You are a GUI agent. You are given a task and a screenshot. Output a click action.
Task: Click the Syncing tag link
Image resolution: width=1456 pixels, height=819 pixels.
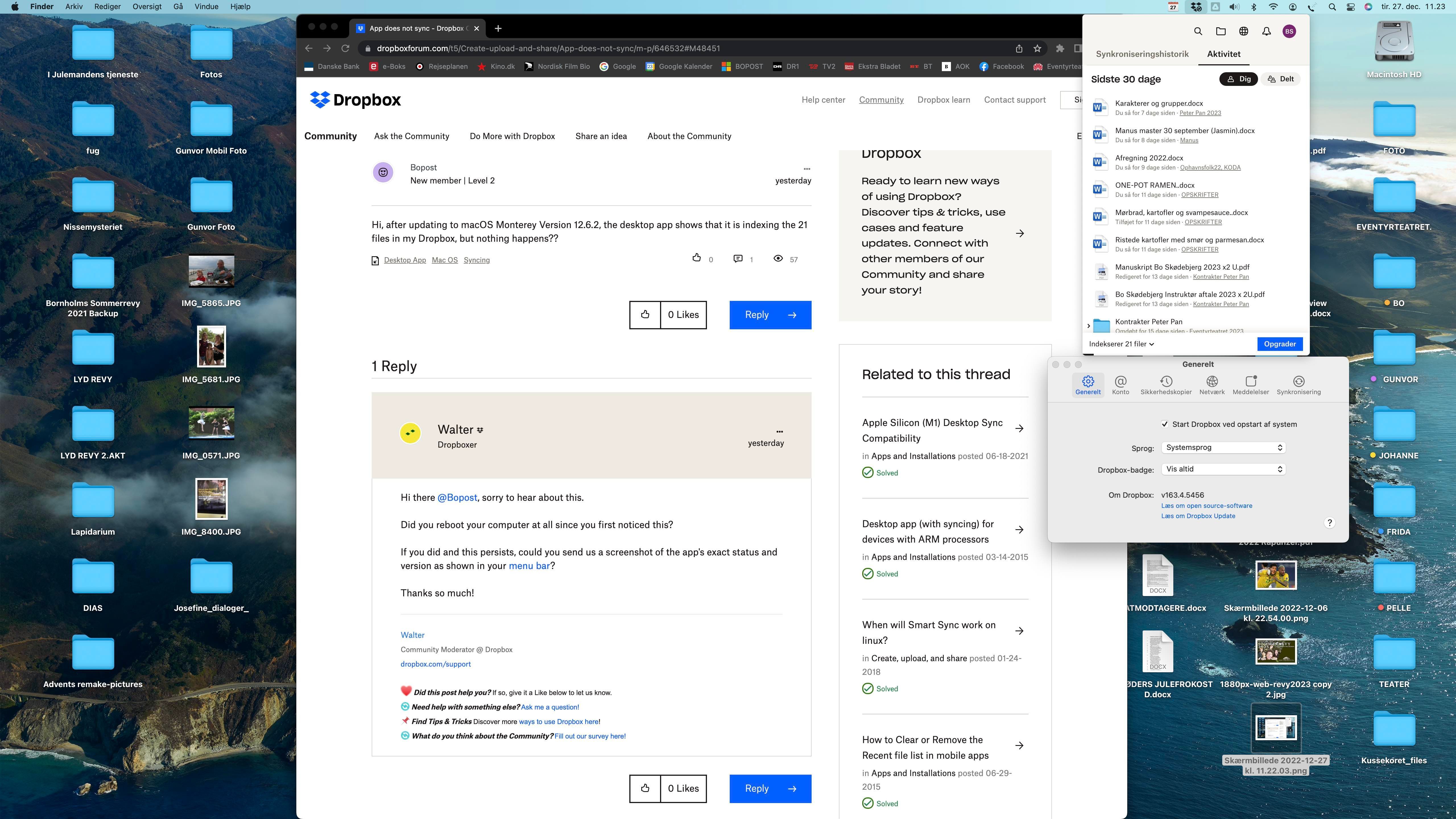(477, 260)
